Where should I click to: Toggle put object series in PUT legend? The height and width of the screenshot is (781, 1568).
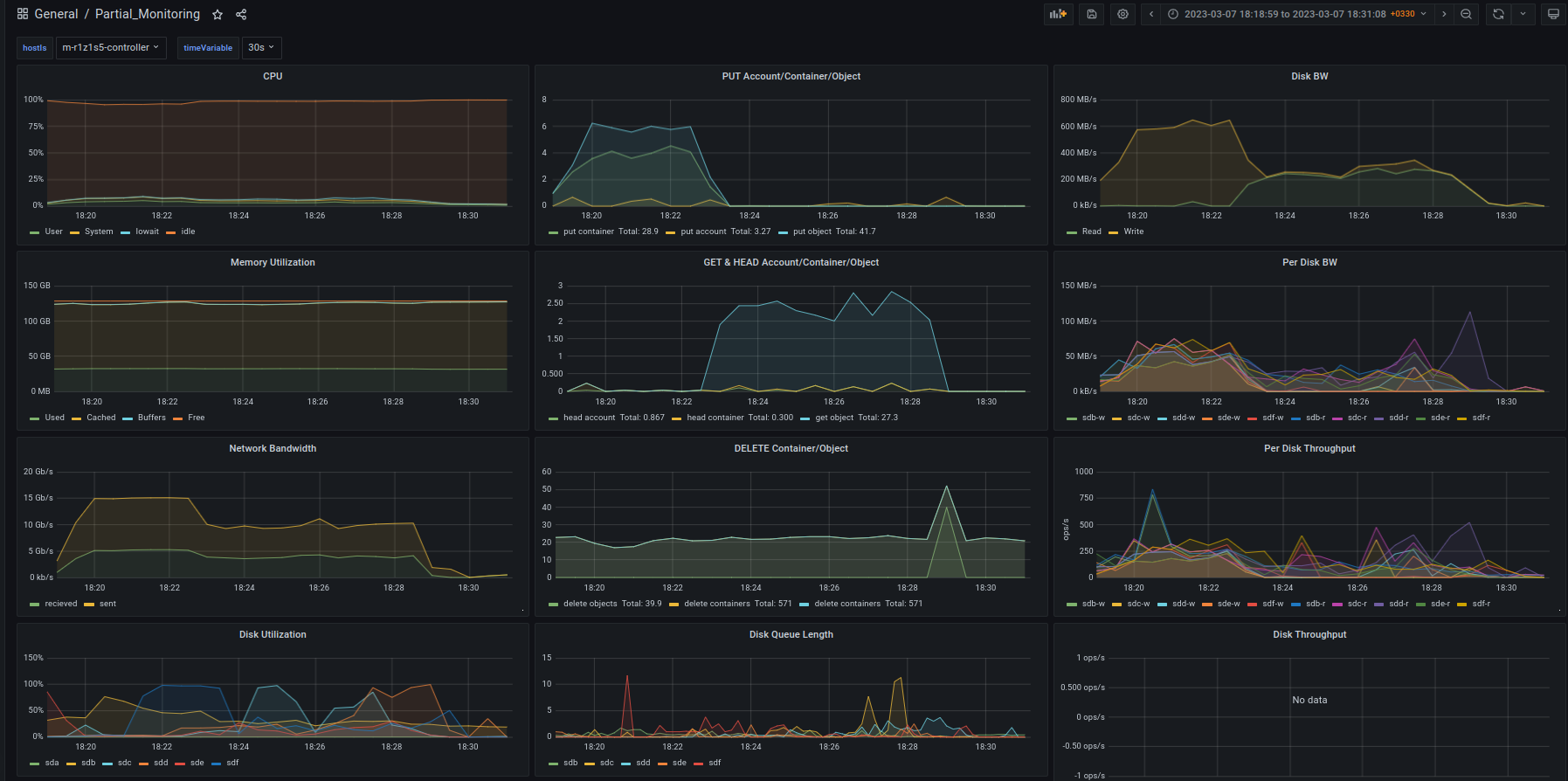tap(812, 232)
